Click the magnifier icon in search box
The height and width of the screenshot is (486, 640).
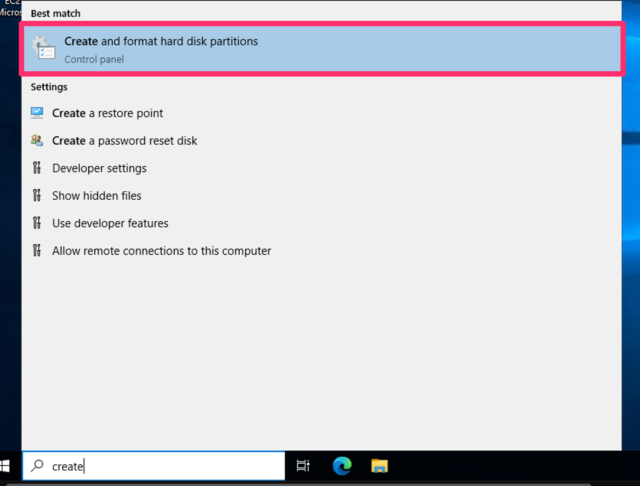tap(38, 466)
